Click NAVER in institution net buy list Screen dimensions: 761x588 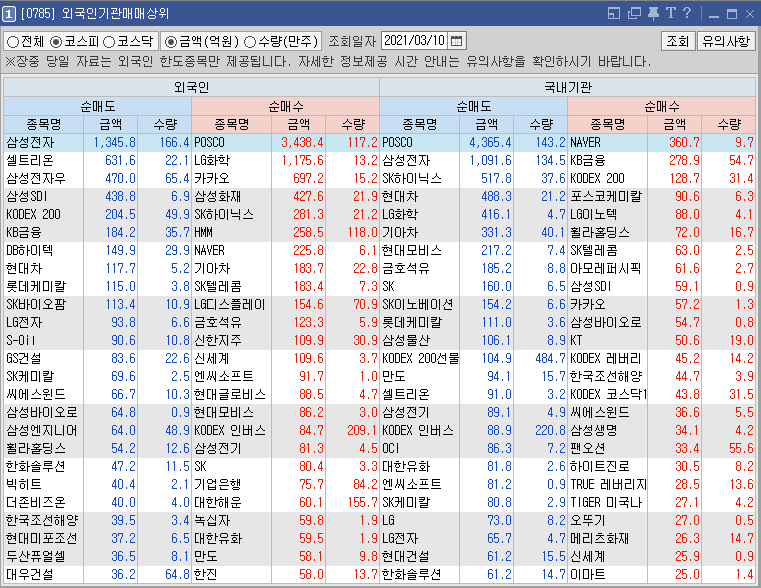click(x=585, y=143)
